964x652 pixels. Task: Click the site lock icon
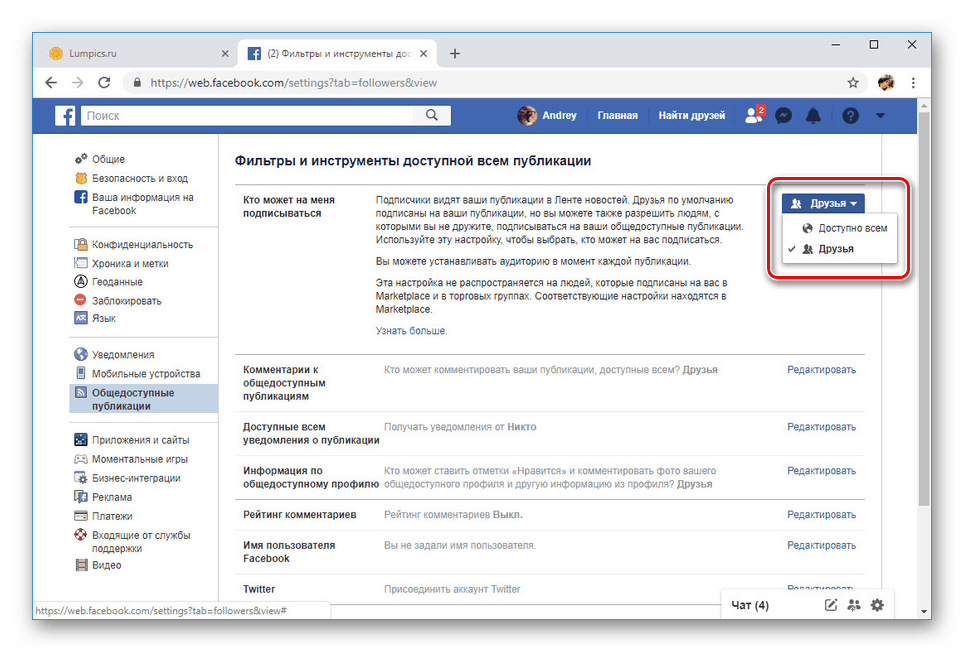point(137,82)
